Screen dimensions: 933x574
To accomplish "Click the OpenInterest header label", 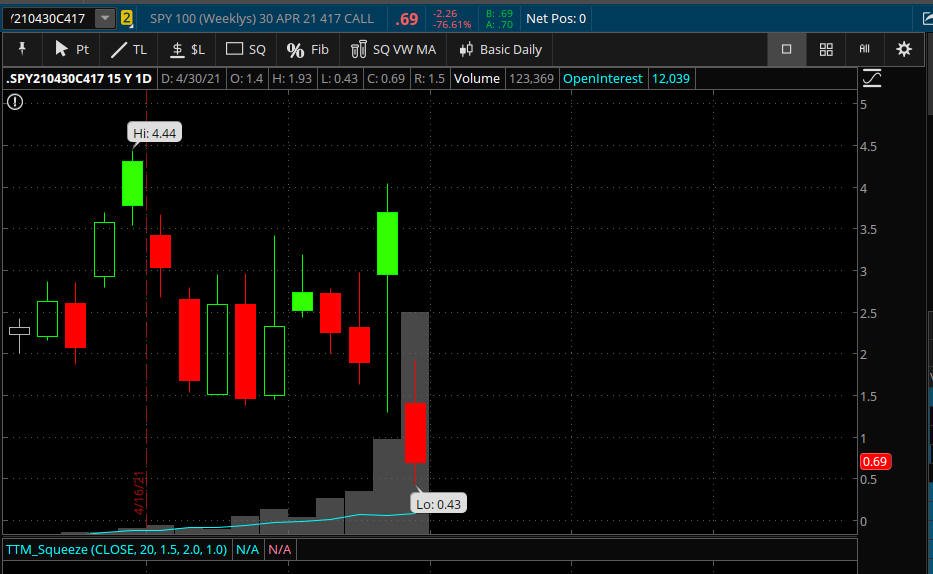I will click(602, 79).
